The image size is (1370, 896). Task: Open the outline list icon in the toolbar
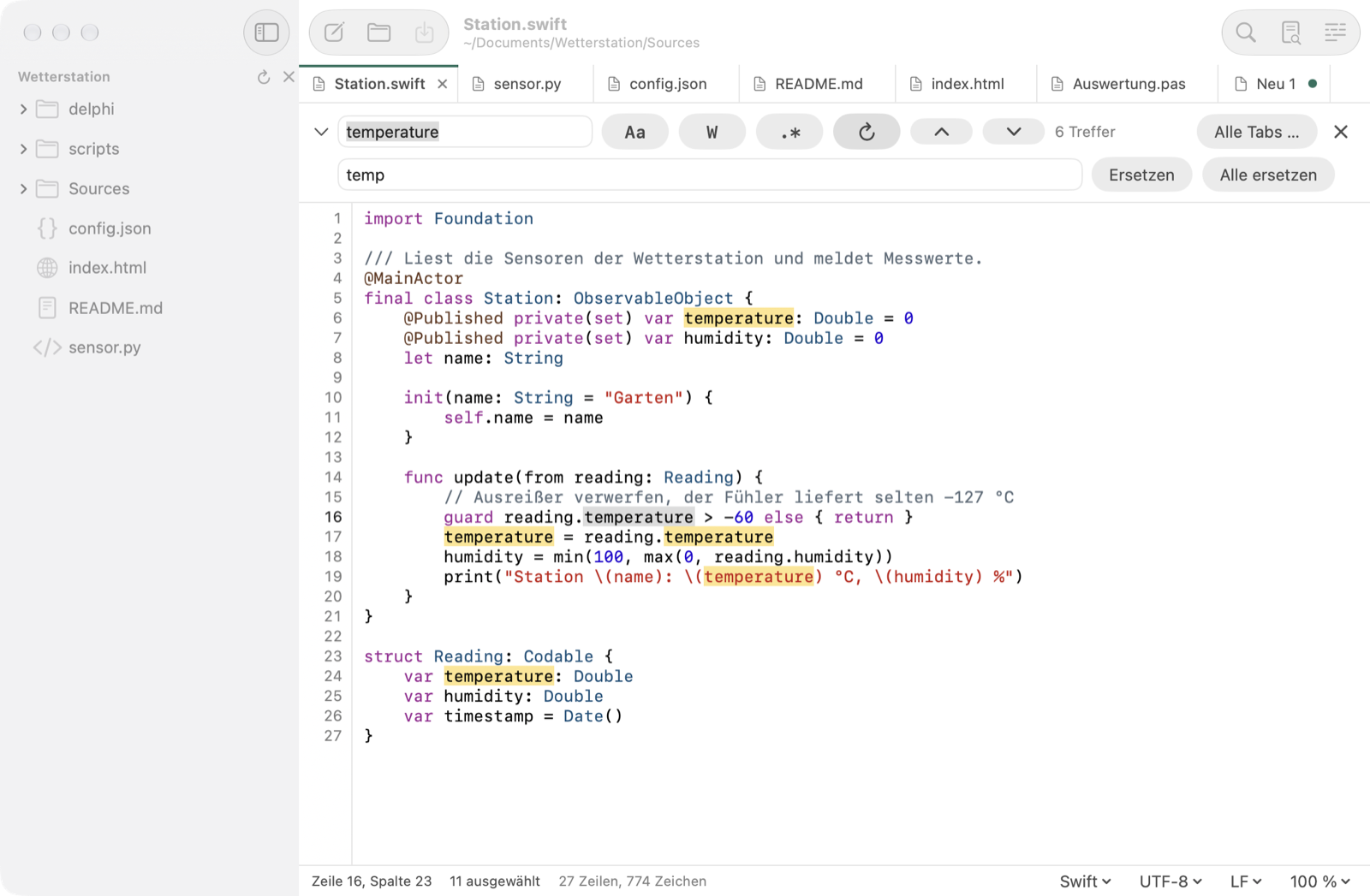point(1335,33)
